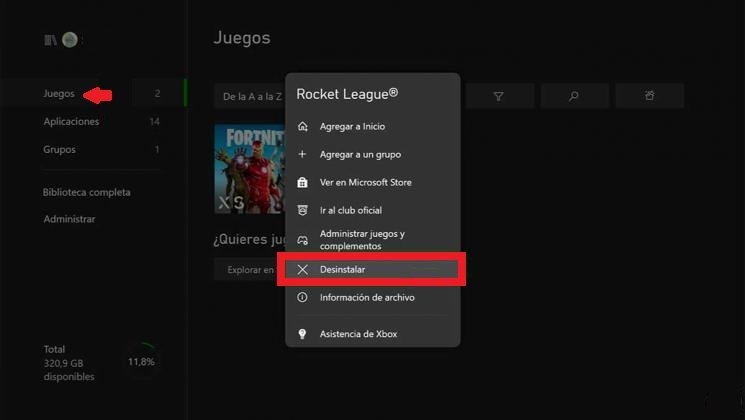Click the club shield icon
Screen dimensions: 745x420
coord(302,210)
